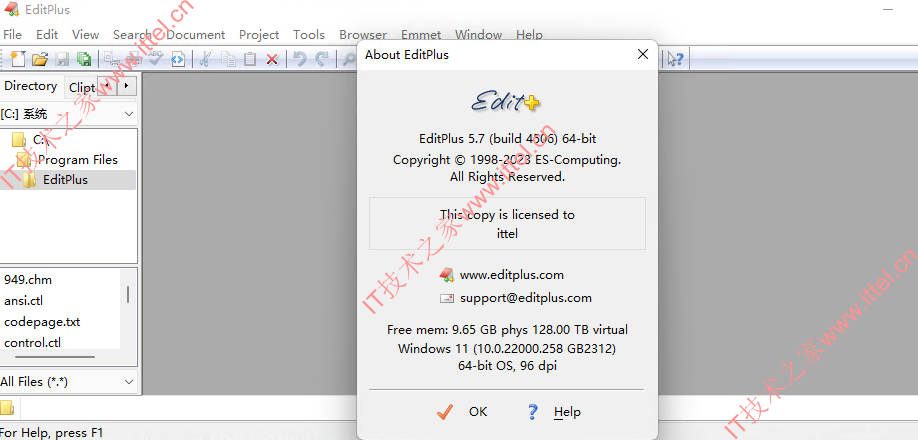Click the New document toolbar icon

[19, 59]
